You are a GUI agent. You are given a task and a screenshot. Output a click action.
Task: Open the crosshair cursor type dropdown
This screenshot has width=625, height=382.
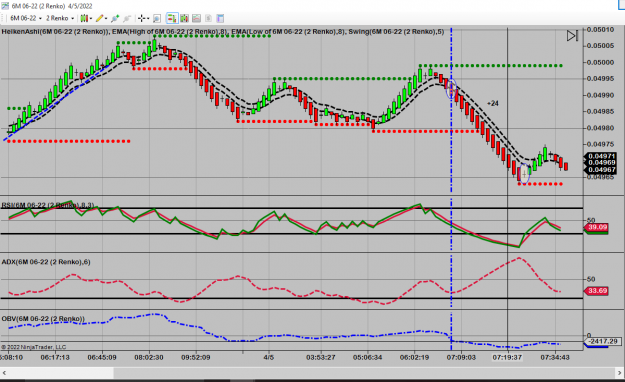143,18
